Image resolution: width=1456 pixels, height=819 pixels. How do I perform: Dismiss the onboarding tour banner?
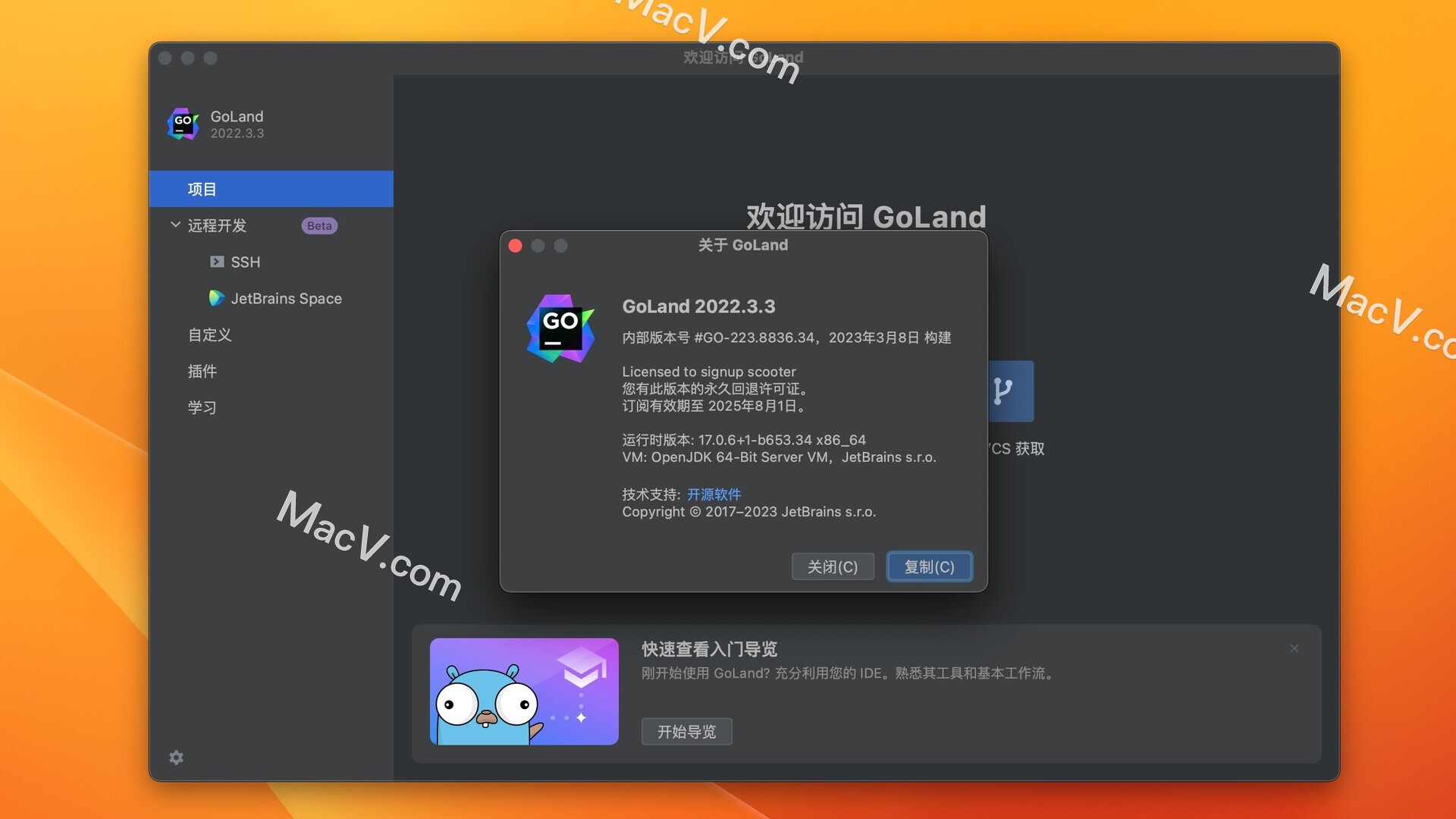tap(1294, 648)
